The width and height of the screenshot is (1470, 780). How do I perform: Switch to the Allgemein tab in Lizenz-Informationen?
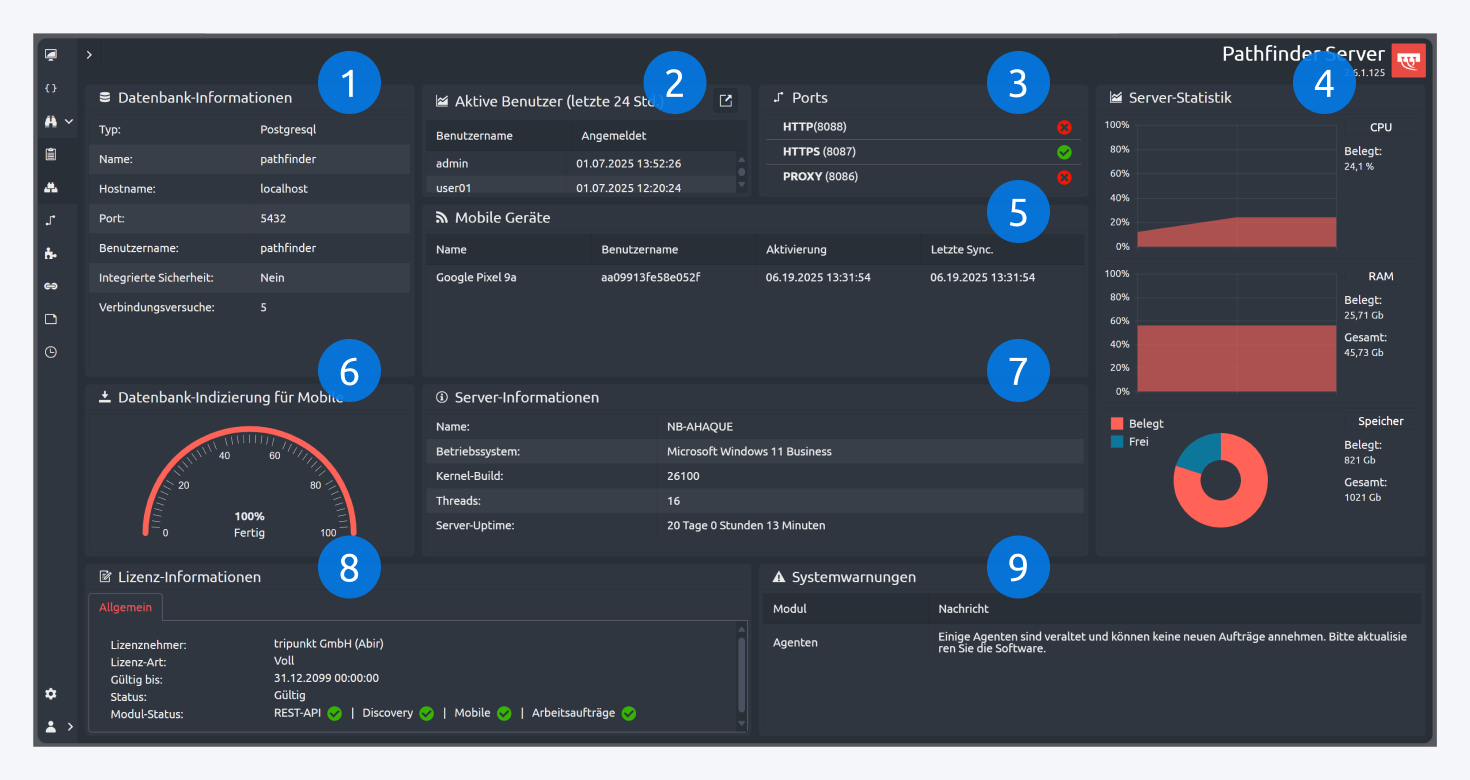[x=125, y=607]
